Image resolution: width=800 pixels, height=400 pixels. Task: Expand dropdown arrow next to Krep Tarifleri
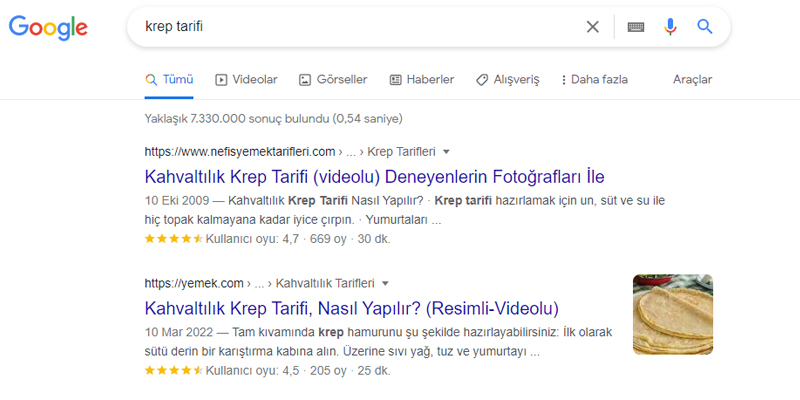tap(446, 152)
